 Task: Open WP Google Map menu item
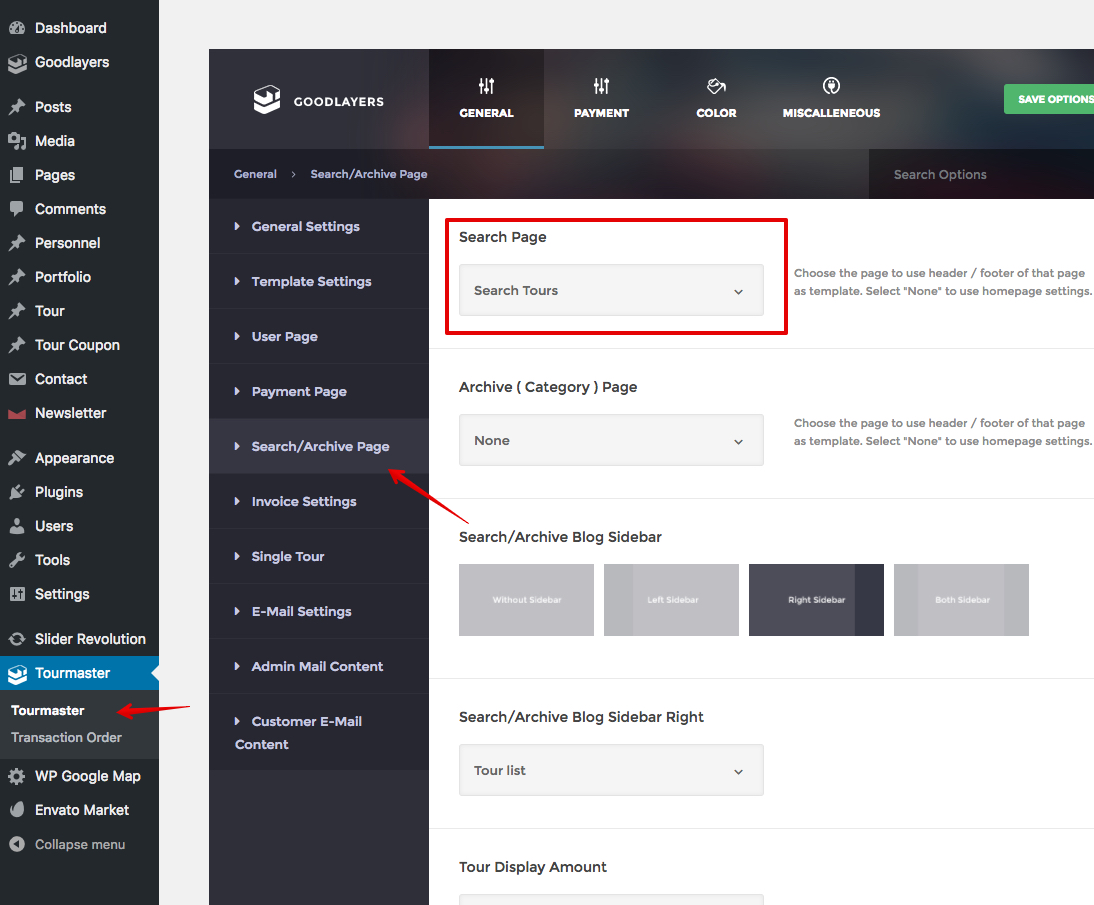pos(87,776)
